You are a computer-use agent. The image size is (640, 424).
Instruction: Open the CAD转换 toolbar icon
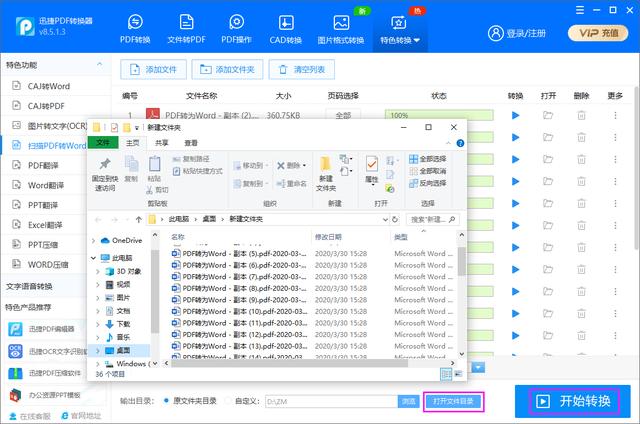(x=286, y=29)
